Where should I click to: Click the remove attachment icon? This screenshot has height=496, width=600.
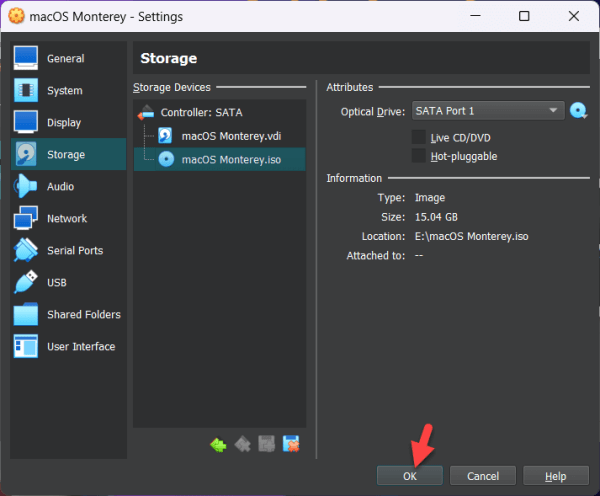pyautogui.click(x=291, y=444)
